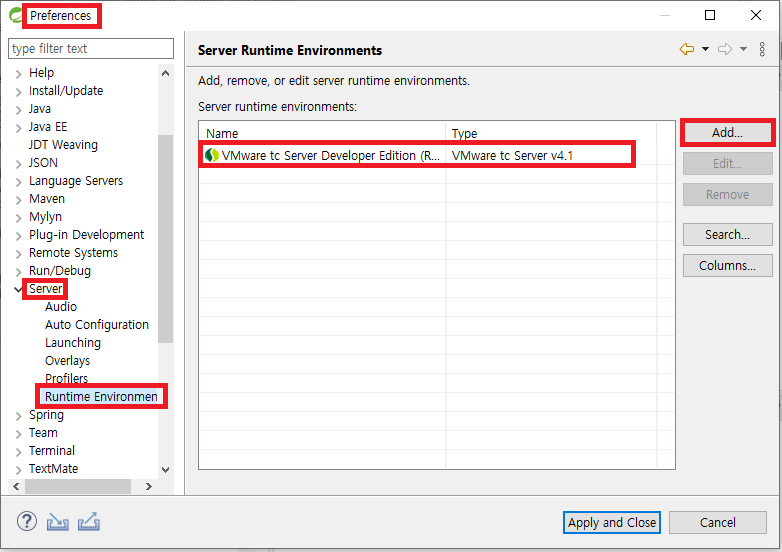Click the Export preferences icon

coord(89,522)
